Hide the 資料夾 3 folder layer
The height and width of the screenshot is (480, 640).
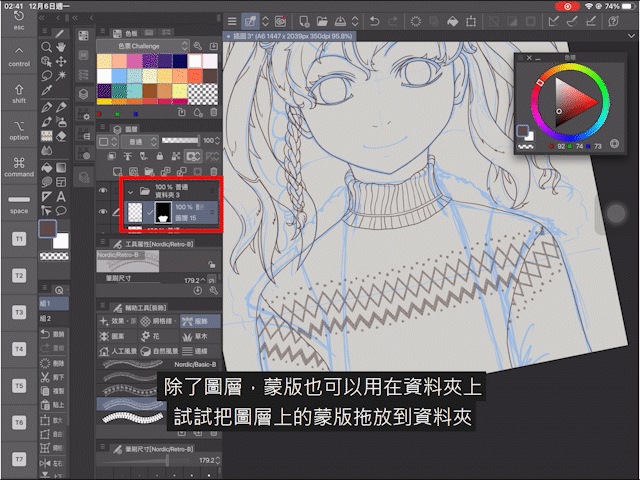coord(103,191)
